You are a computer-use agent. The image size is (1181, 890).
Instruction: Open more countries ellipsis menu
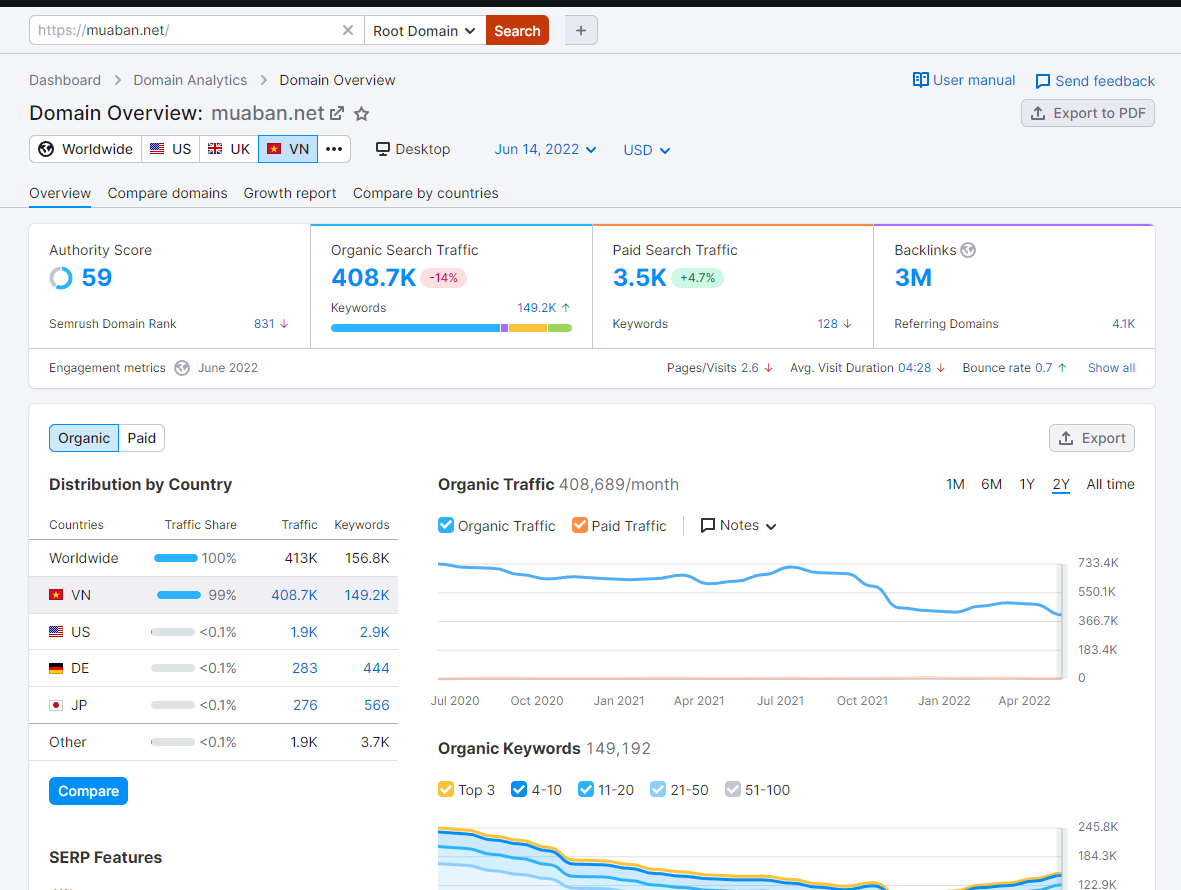pyautogui.click(x=334, y=149)
